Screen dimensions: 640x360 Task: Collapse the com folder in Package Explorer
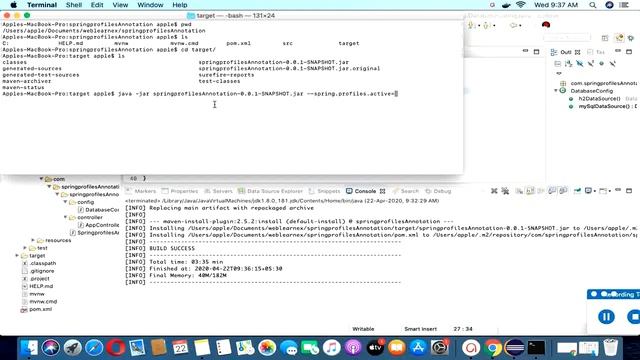[41, 179]
